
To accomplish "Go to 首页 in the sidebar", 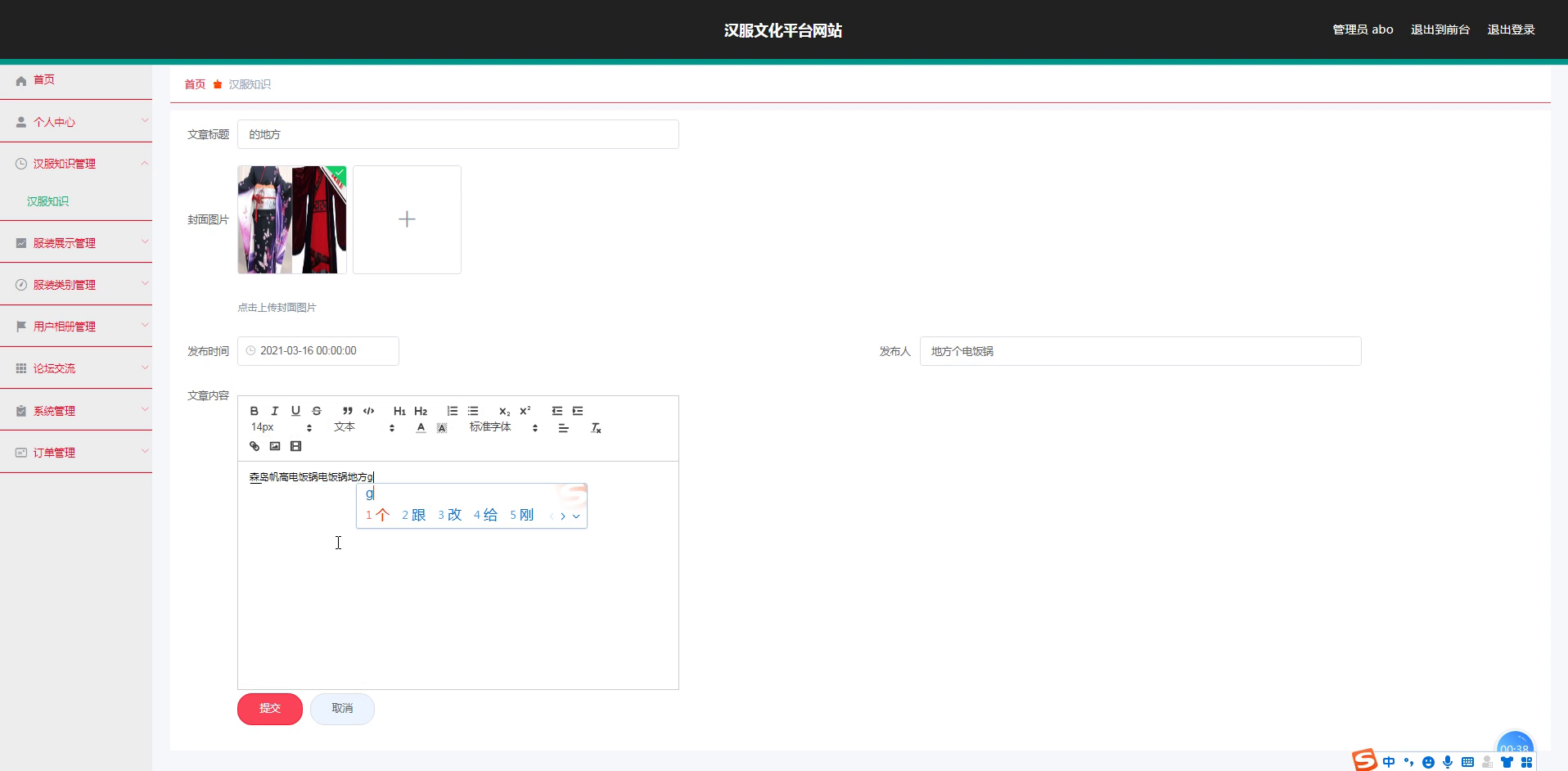I will pyautogui.click(x=76, y=79).
